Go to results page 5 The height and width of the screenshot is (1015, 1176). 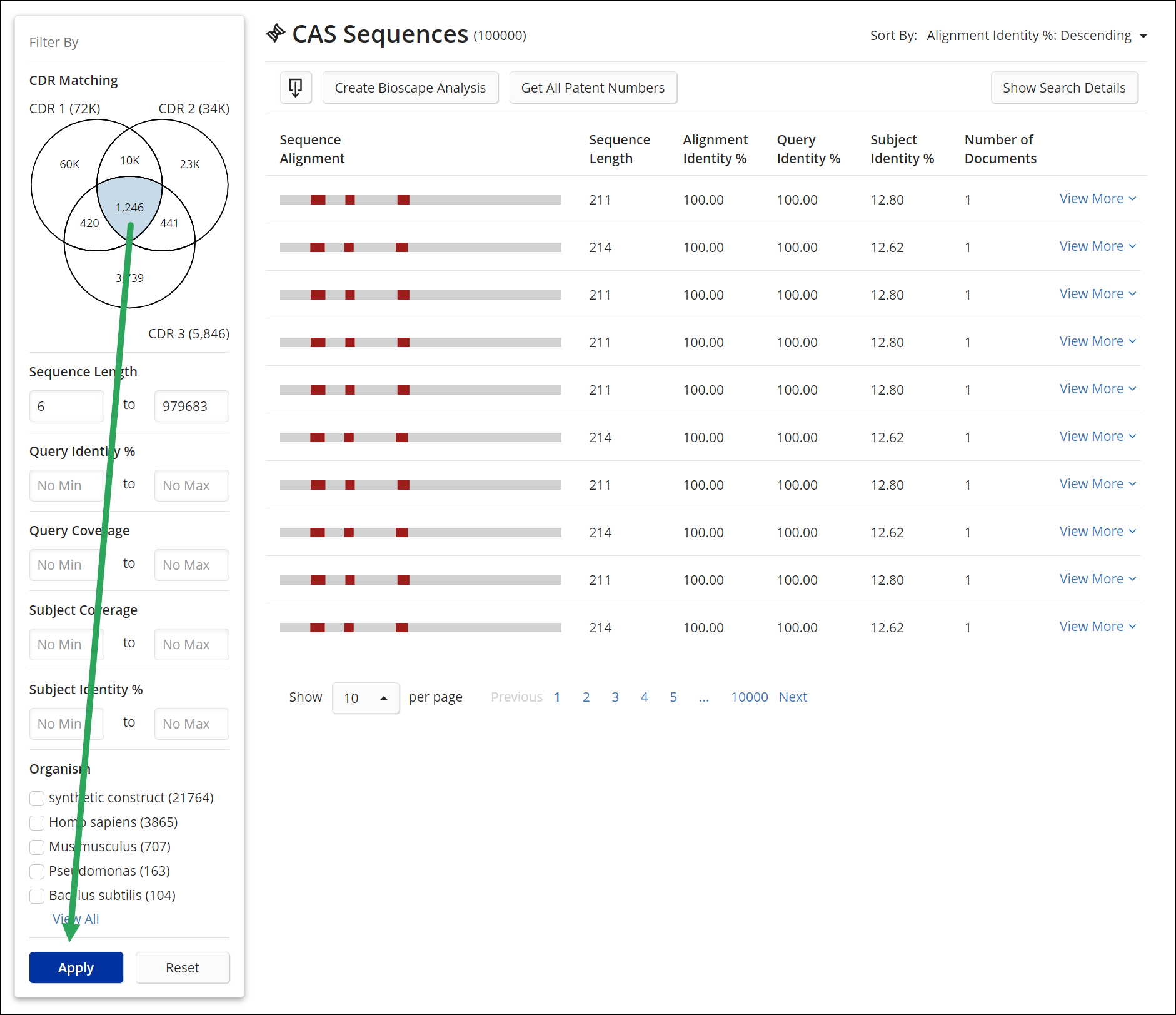tap(673, 697)
